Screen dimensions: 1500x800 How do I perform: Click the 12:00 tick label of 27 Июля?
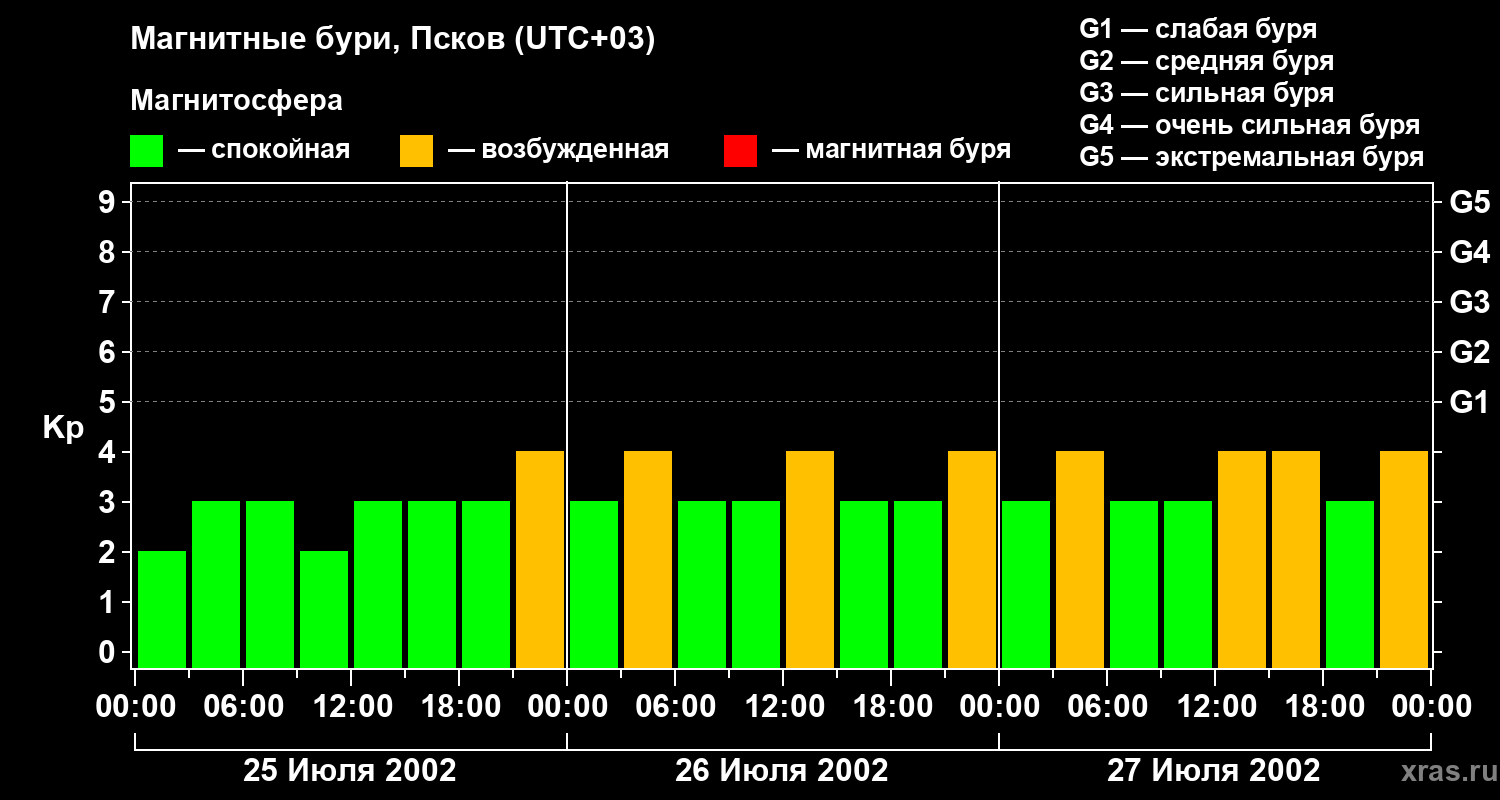1215,707
